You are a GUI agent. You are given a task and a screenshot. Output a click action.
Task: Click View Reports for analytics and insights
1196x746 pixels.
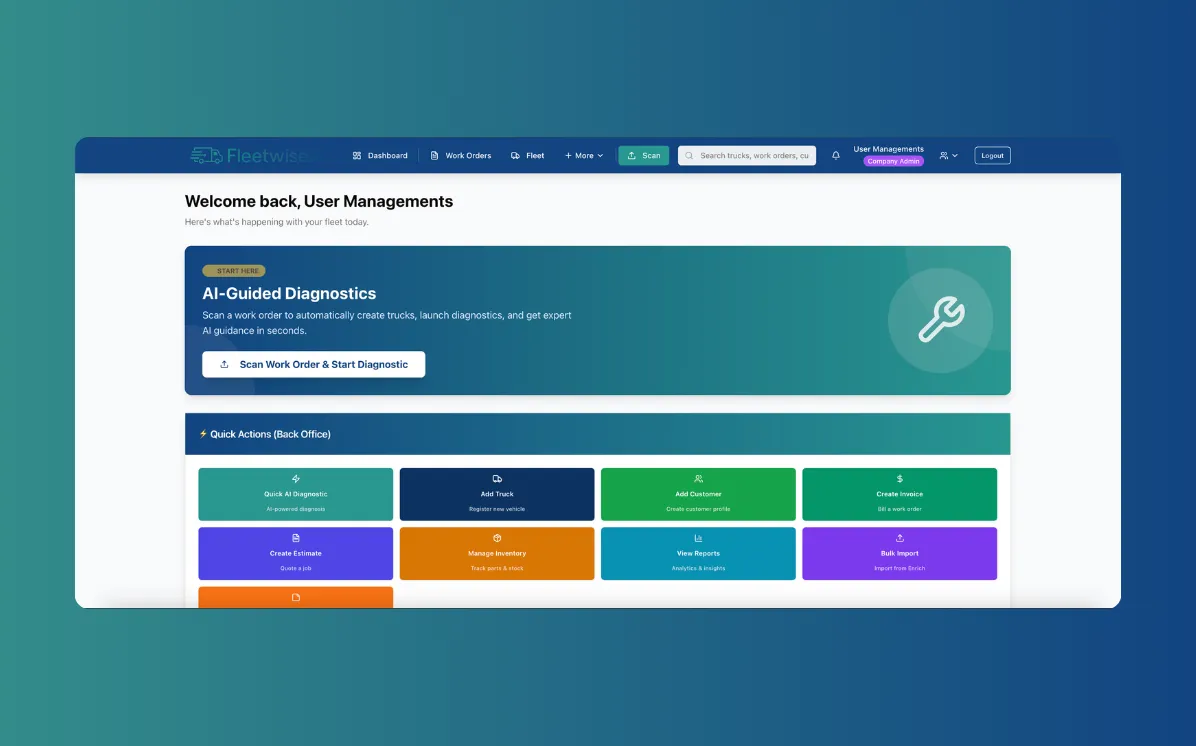[698, 553]
